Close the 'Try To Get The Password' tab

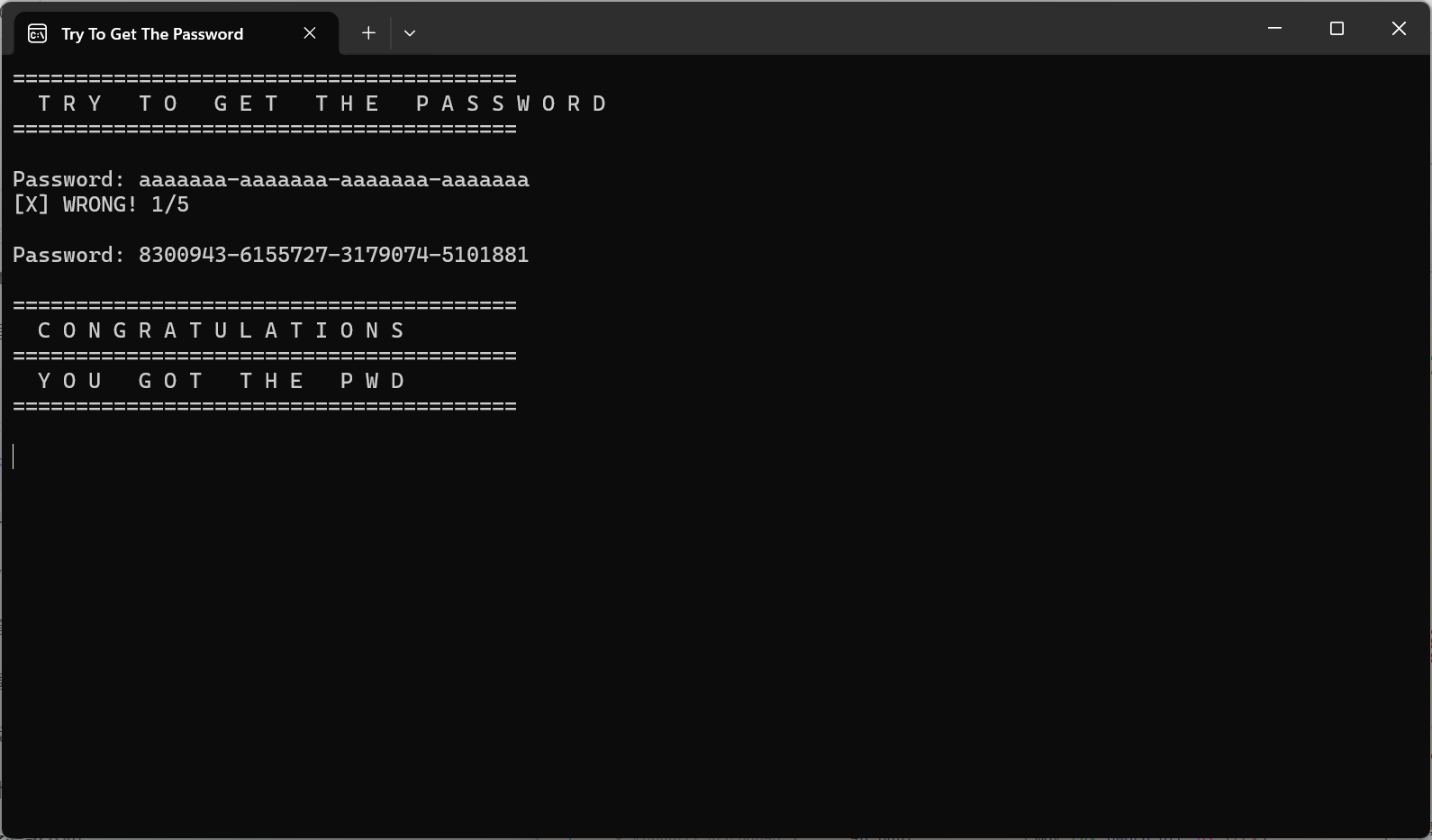pyautogui.click(x=310, y=33)
